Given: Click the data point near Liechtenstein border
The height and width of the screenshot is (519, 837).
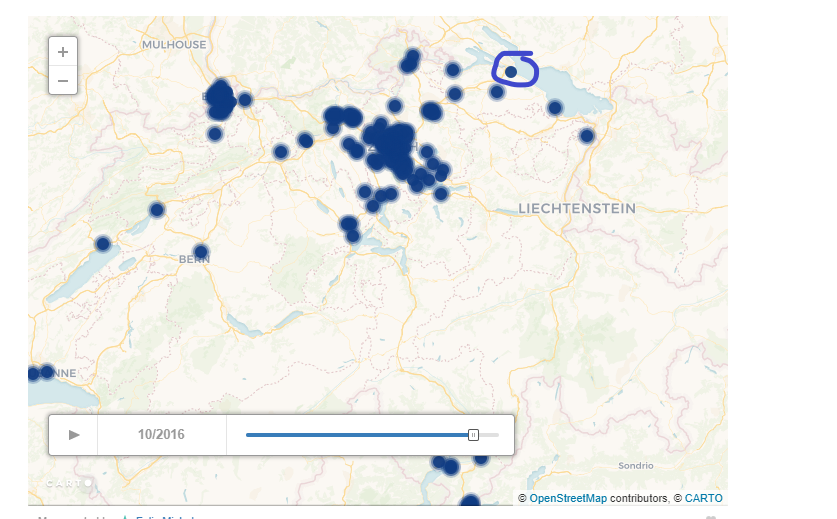Looking at the screenshot, I should (x=587, y=136).
